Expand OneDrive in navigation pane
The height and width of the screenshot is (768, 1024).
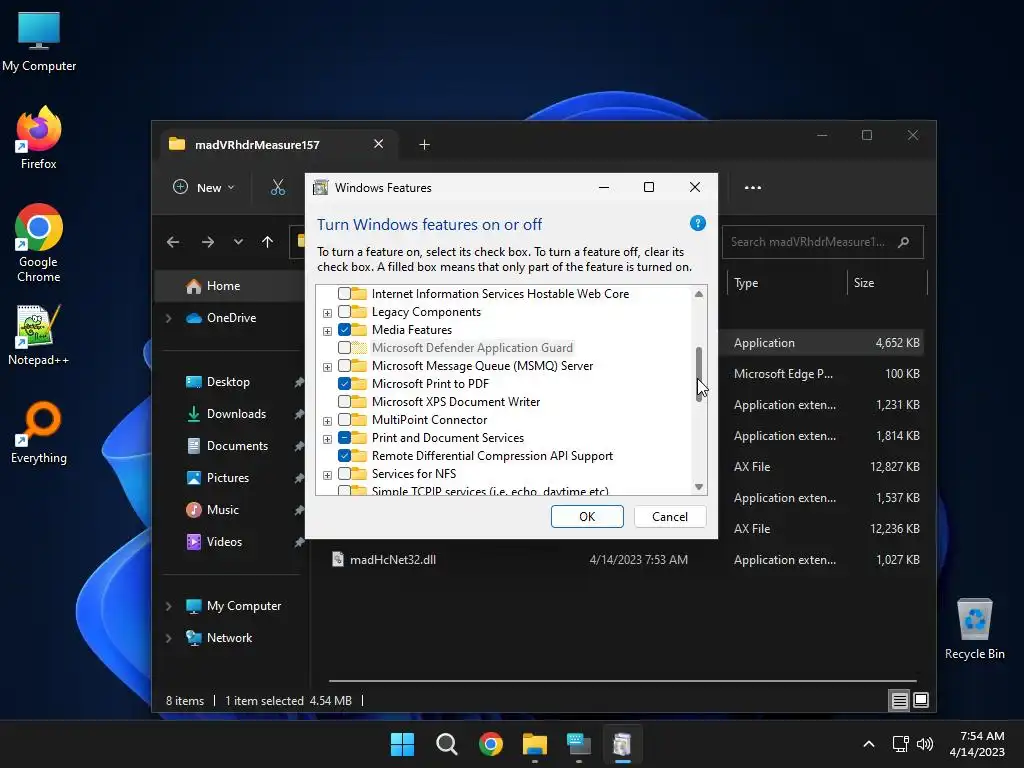point(168,318)
